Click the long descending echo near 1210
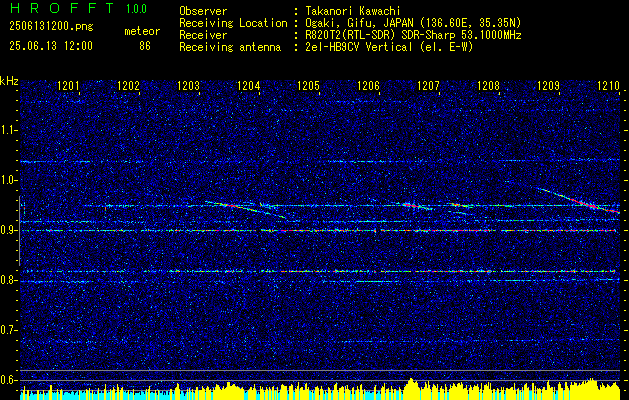629x400 pixels. (578, 200)
